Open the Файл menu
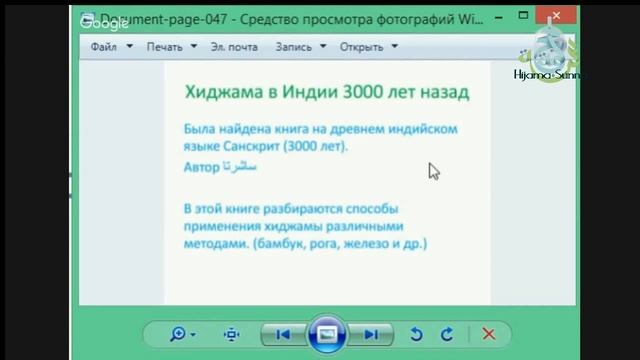Image resolution: width=640 pixels, height=360 pixels. 104,47
